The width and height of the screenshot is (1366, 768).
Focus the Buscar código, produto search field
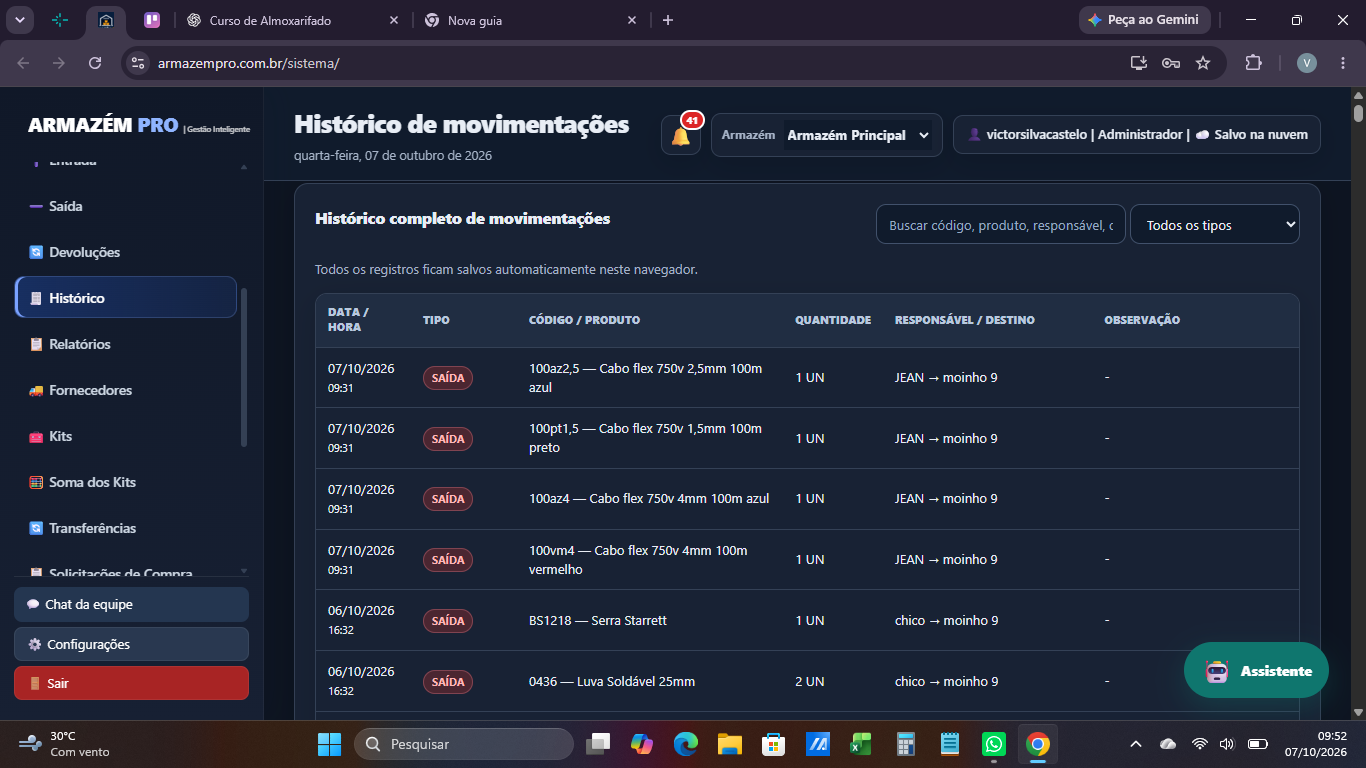1001,225
